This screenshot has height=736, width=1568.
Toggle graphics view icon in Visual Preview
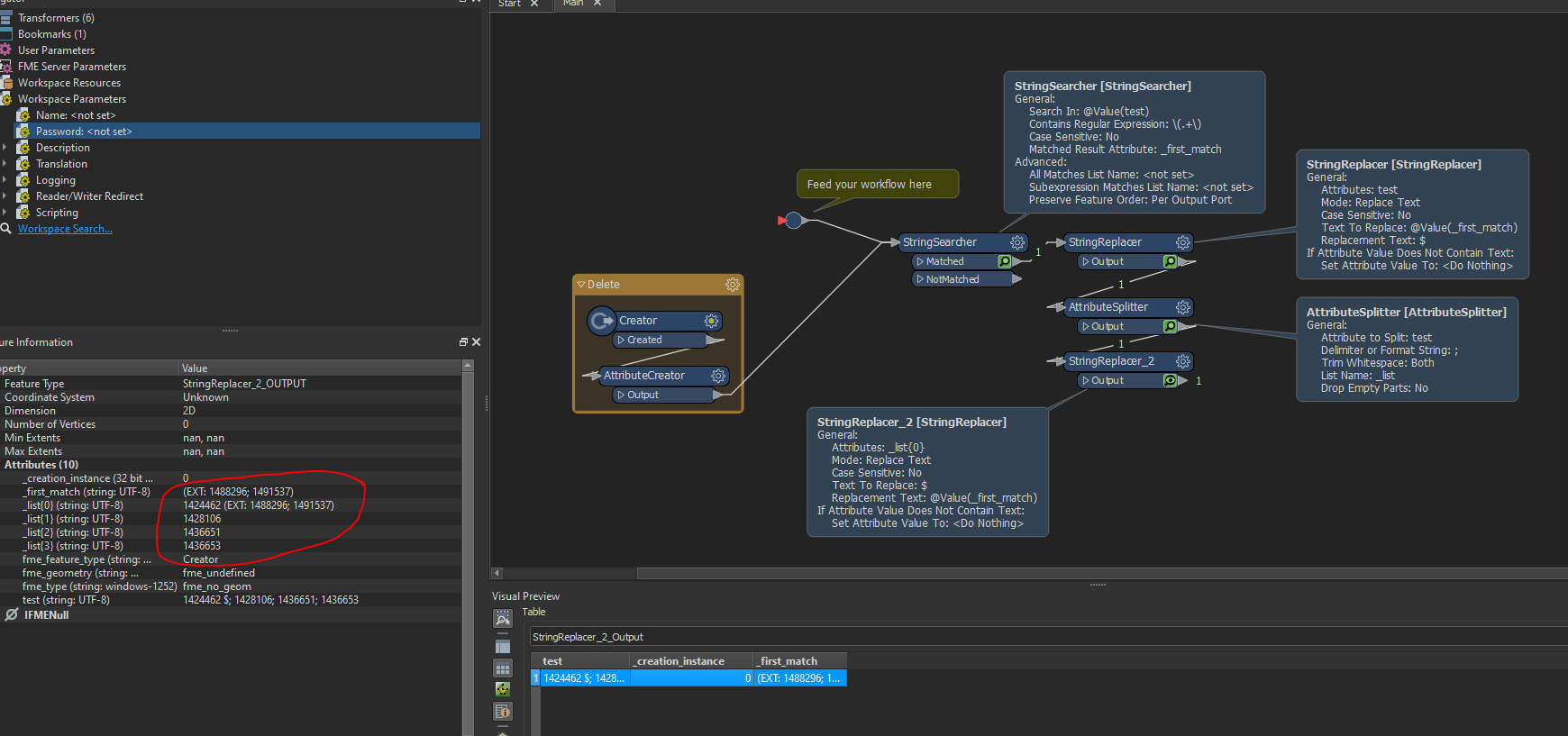(503, 689)
